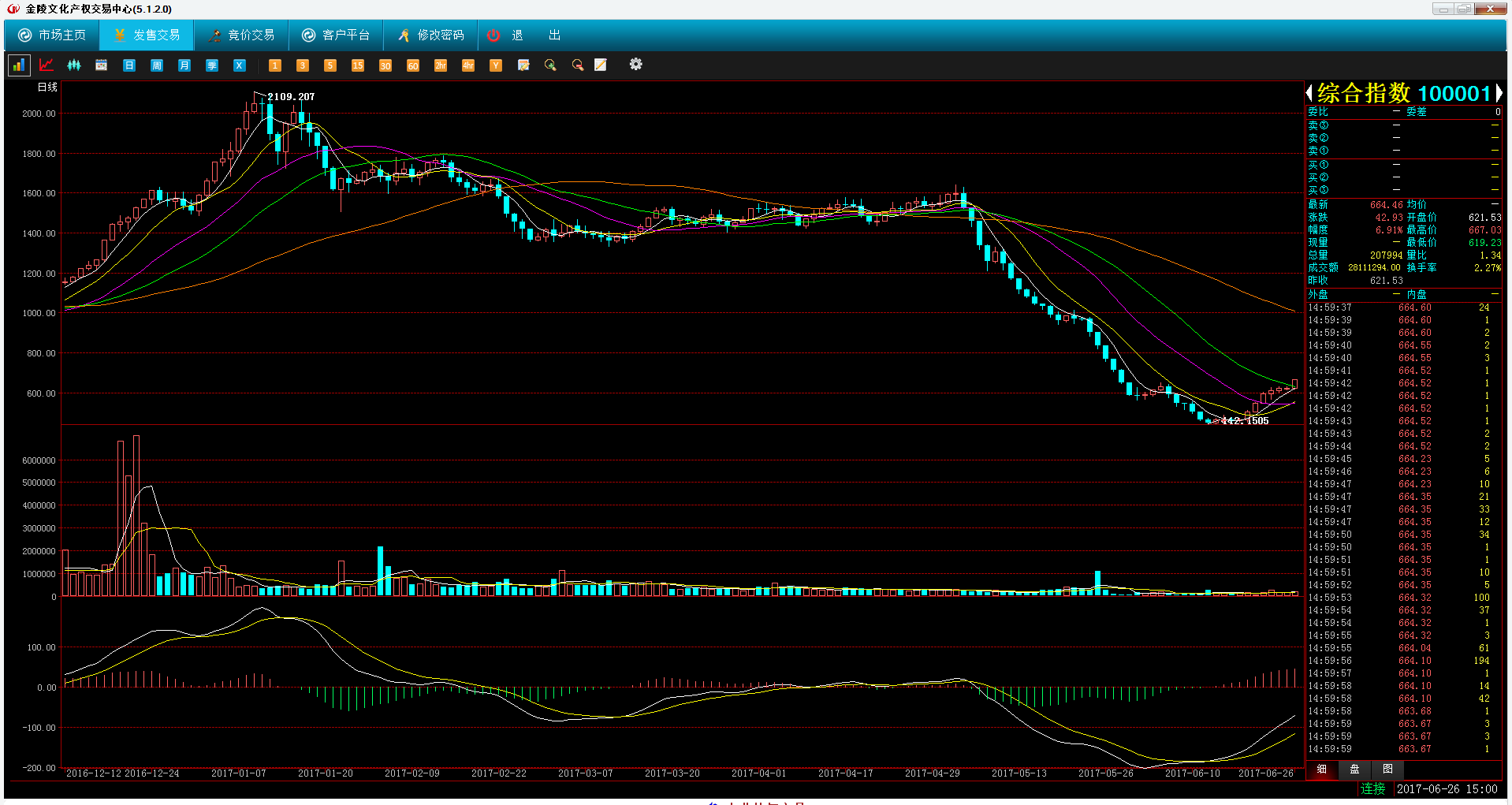
Task: Go to previous index with left arrow
Action: click(1309, 93)
